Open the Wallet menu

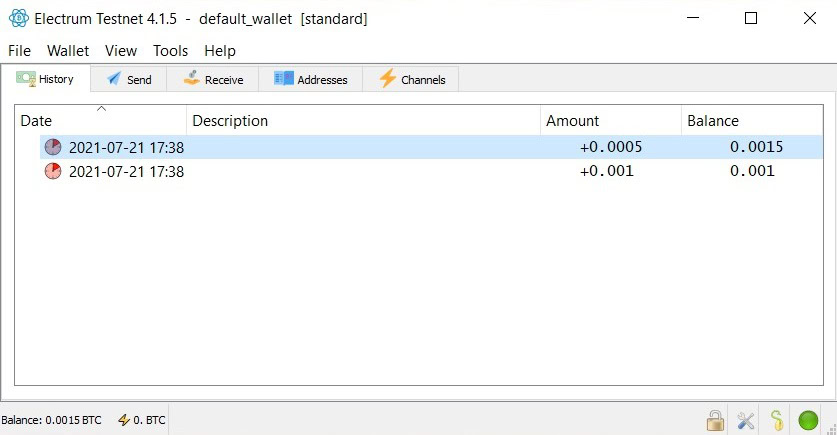pyautogui.click(x=68, y=51)
